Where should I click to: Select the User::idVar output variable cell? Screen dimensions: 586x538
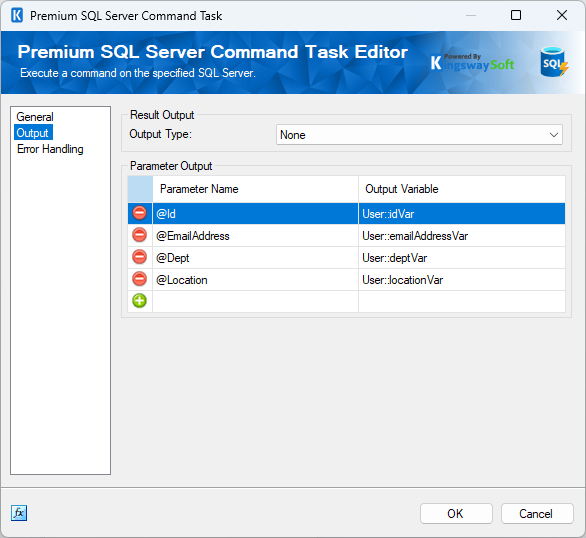pyautogui.click(x=462, y=214)
